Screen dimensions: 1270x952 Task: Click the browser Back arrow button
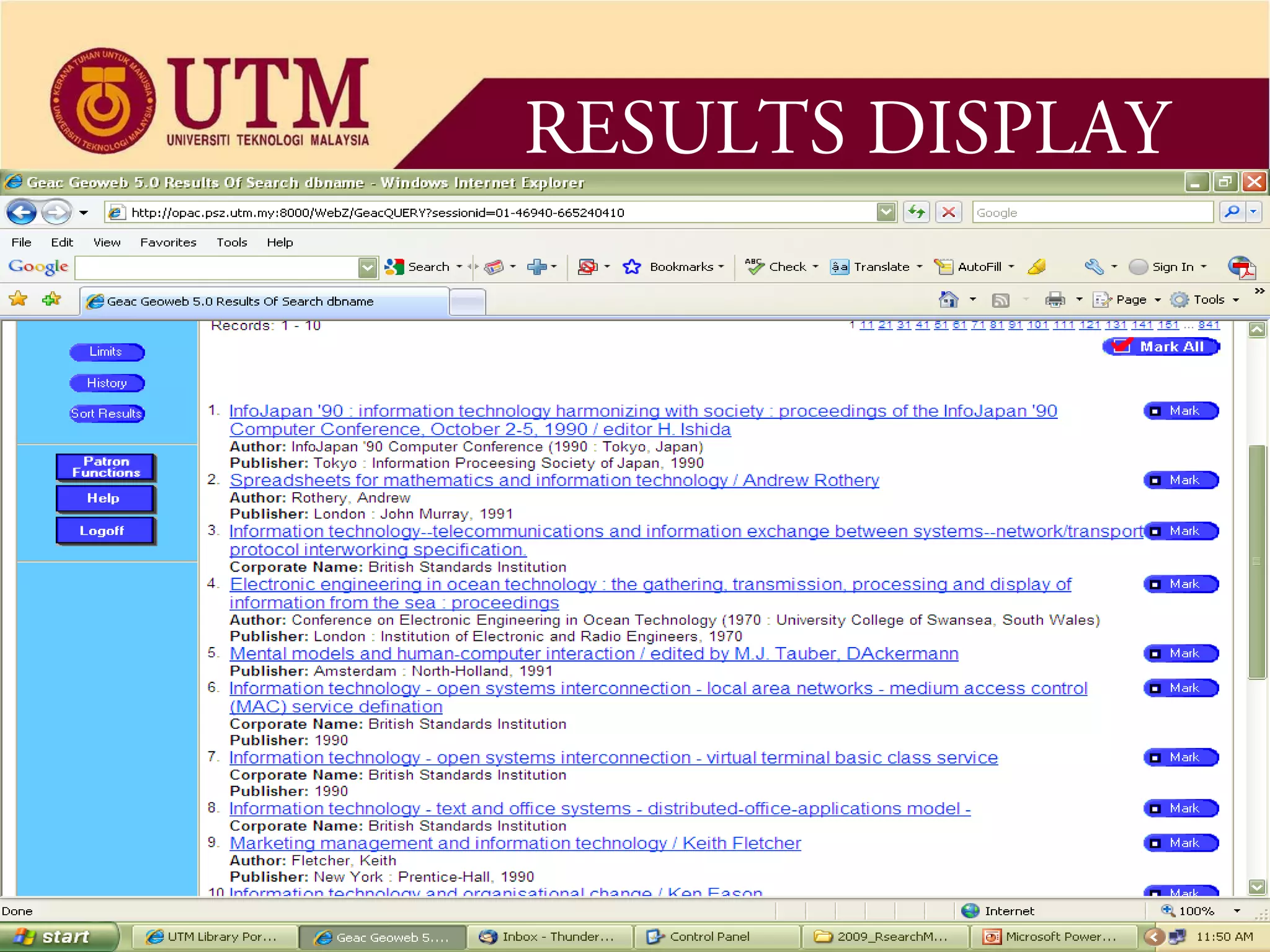tap(22, 213)
